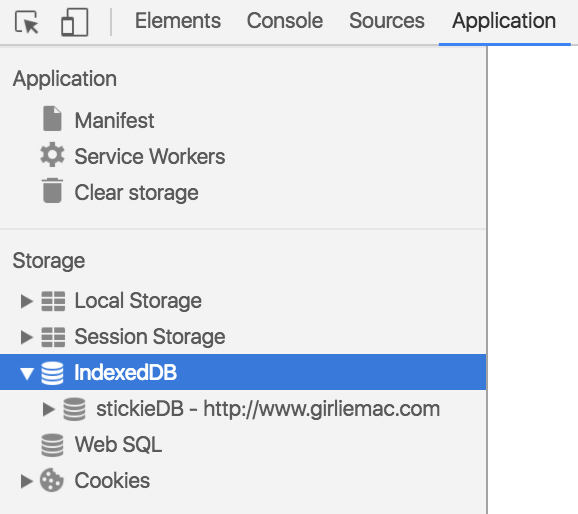Click the stickieDB database icon
This screenshot has height=514, width=578.
point(74,409)
